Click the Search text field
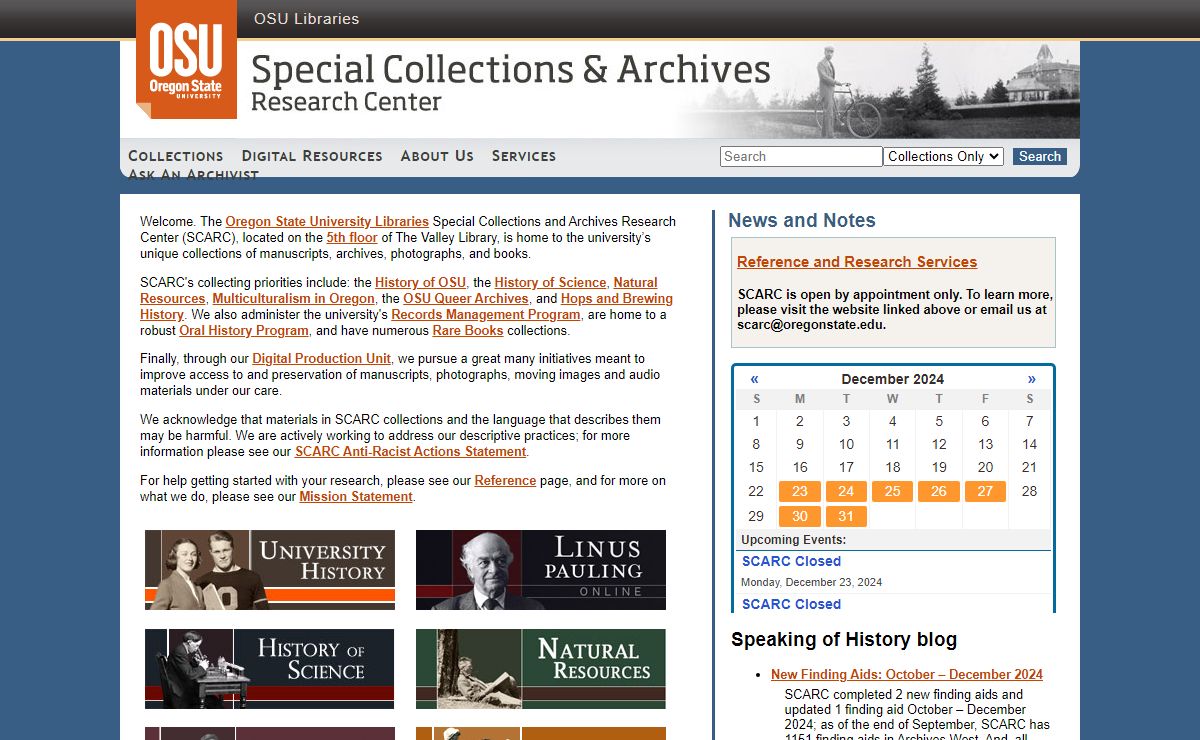 [x=801, y=156]
